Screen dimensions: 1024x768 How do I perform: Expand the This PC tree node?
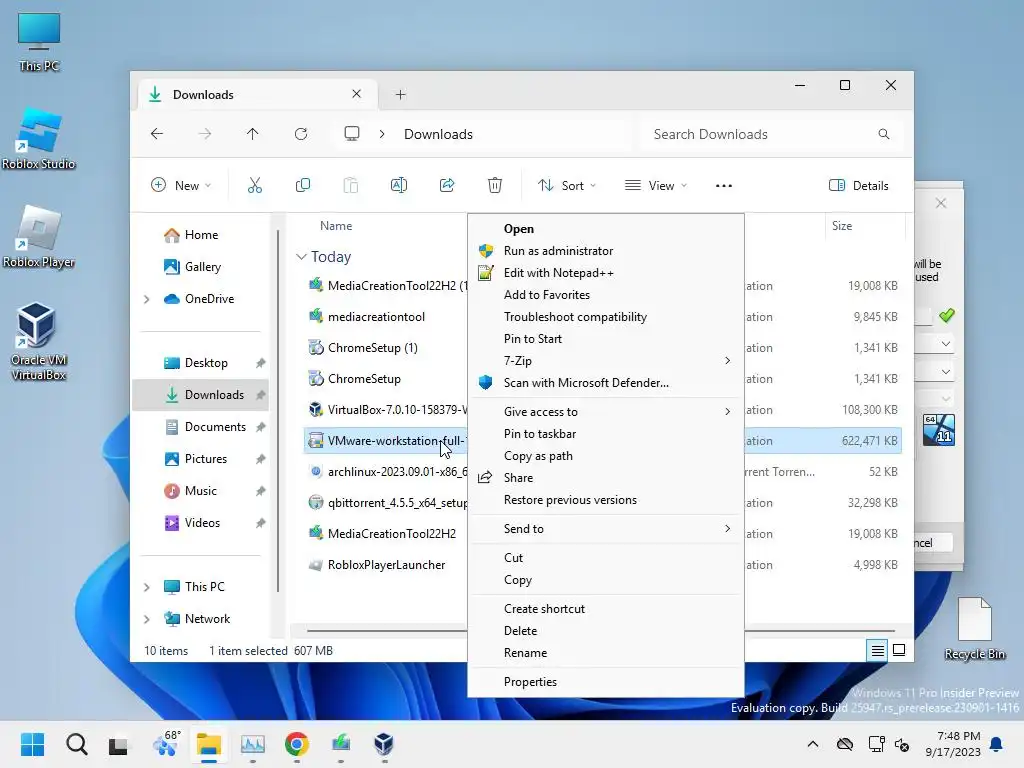pos(147,587)
